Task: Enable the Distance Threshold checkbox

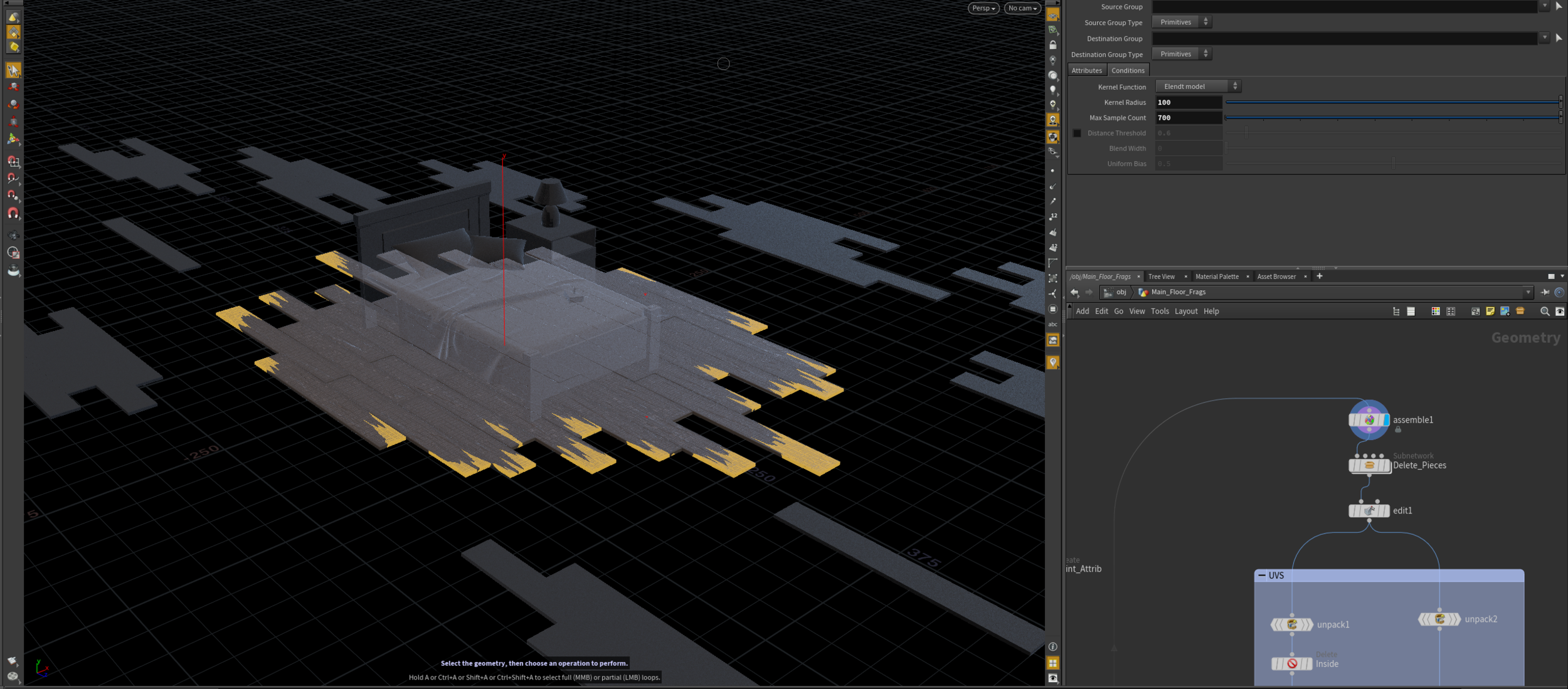Action: coord(1077,133)
